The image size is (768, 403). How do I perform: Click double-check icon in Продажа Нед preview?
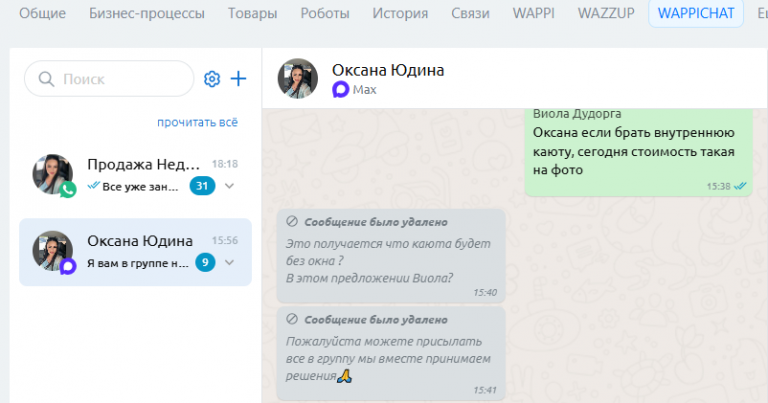pos(93,186)
